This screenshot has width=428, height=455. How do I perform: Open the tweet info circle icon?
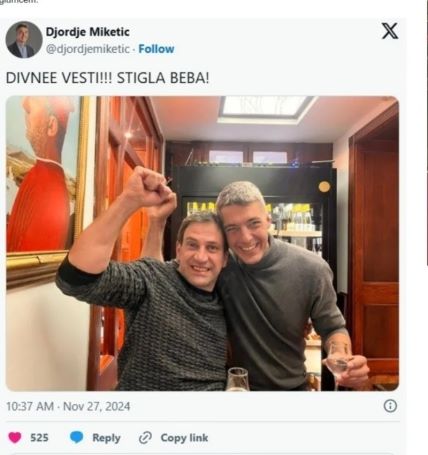[390, 406]
